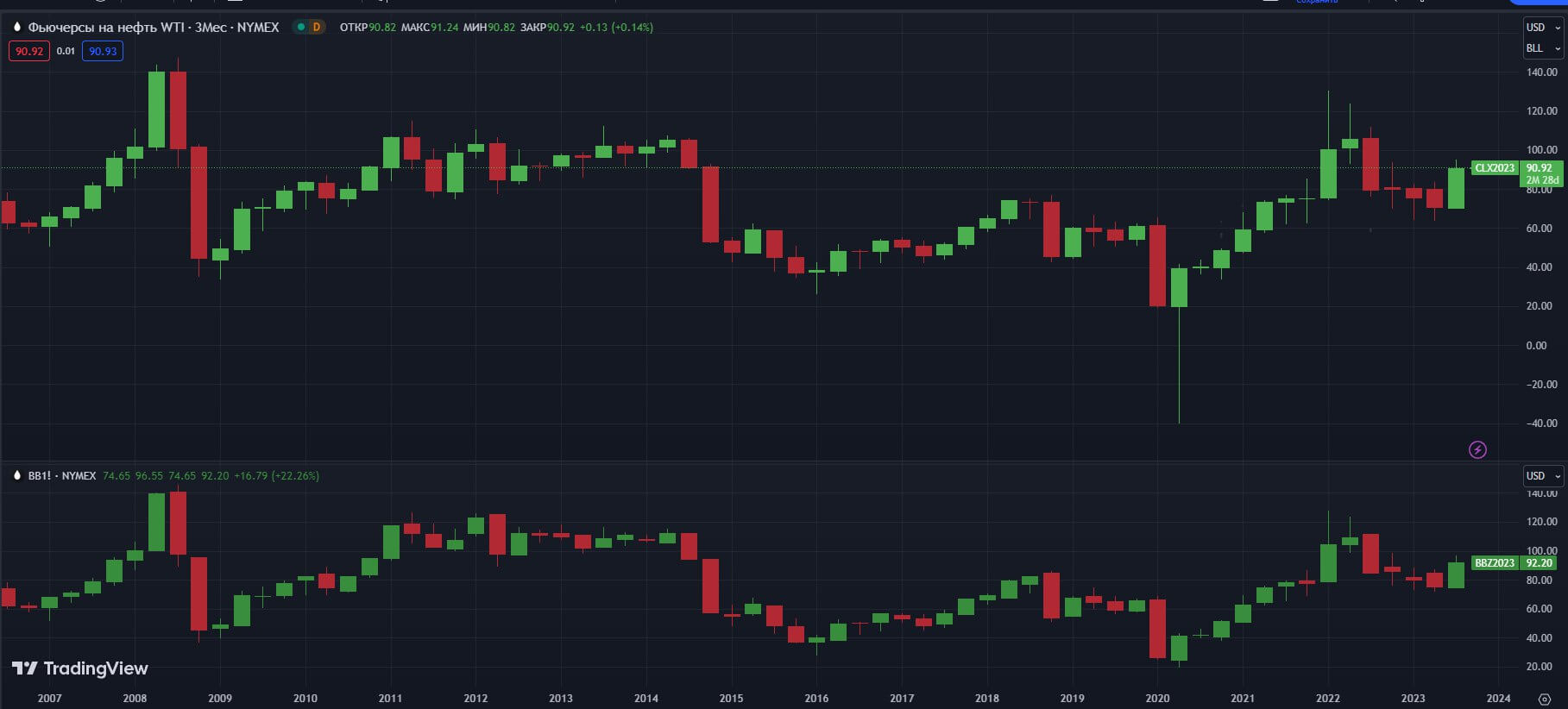Click the oil drop icon beside BB1!
The width and height of the screenshot is (1568, 709).
click(16, 476)
